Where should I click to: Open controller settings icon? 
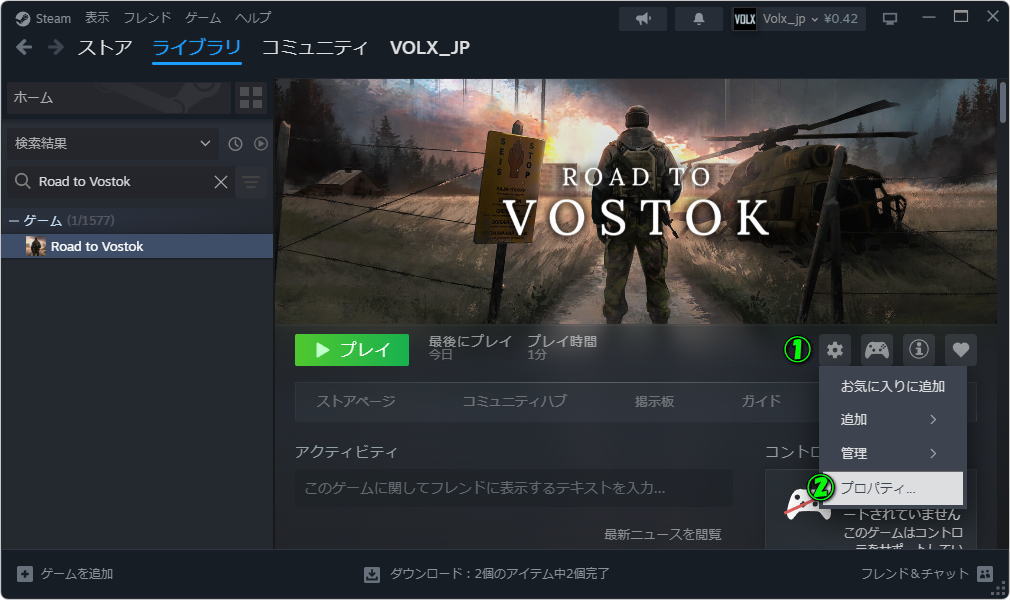(x=877, y=350)
